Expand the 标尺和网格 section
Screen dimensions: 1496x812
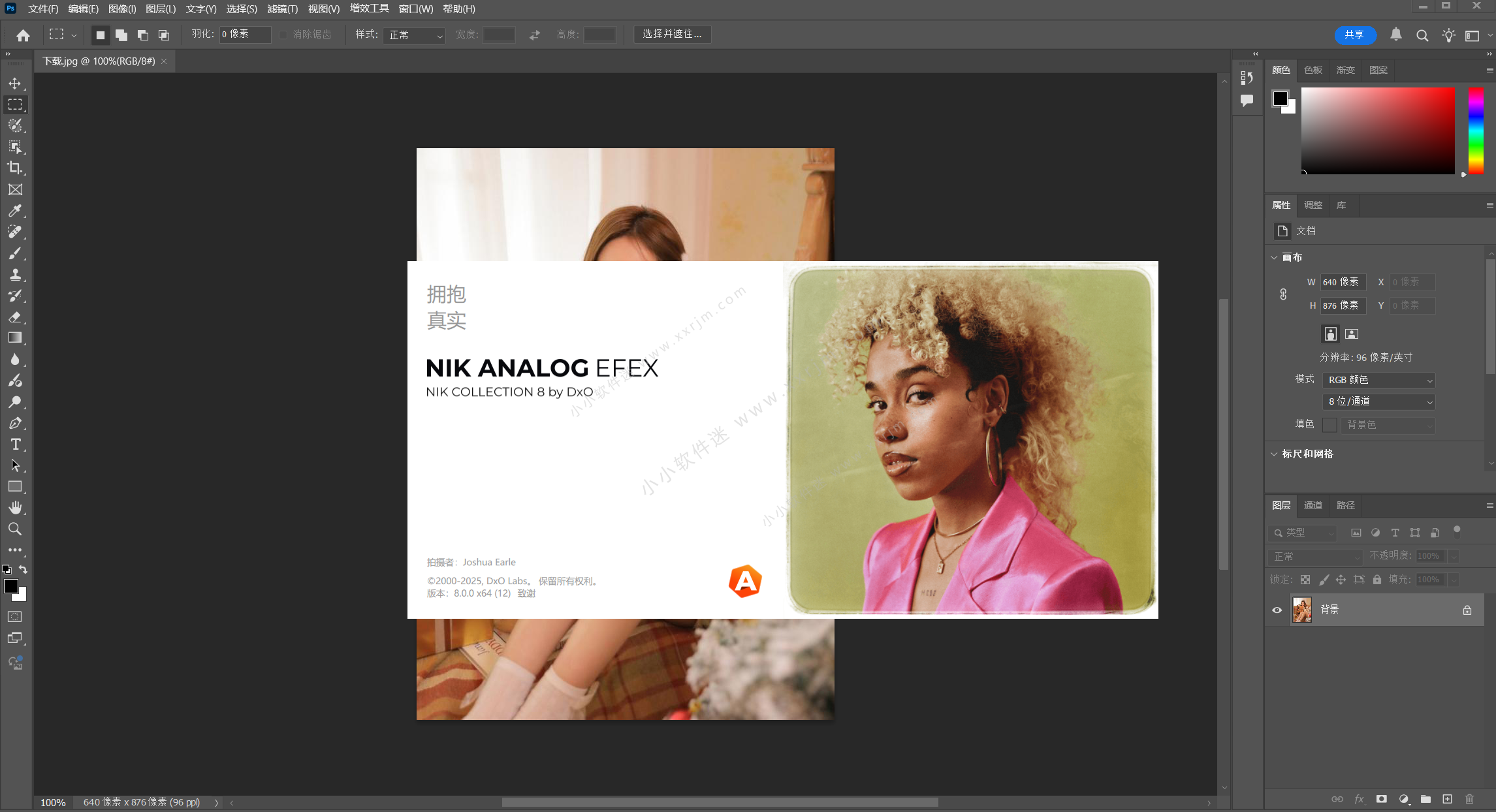click(1274, 454)
